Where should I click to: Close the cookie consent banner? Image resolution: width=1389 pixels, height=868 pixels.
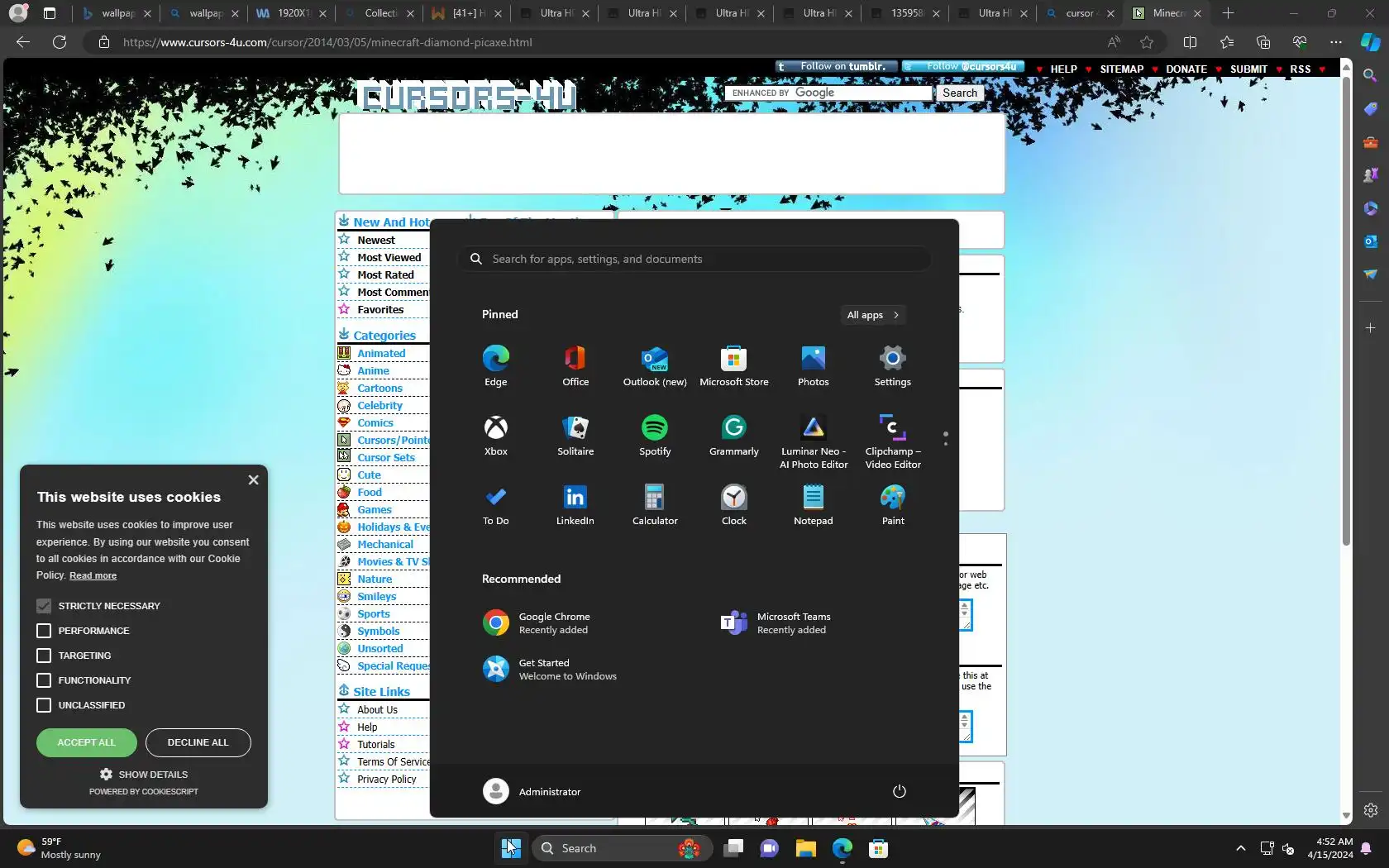point(253,479)
